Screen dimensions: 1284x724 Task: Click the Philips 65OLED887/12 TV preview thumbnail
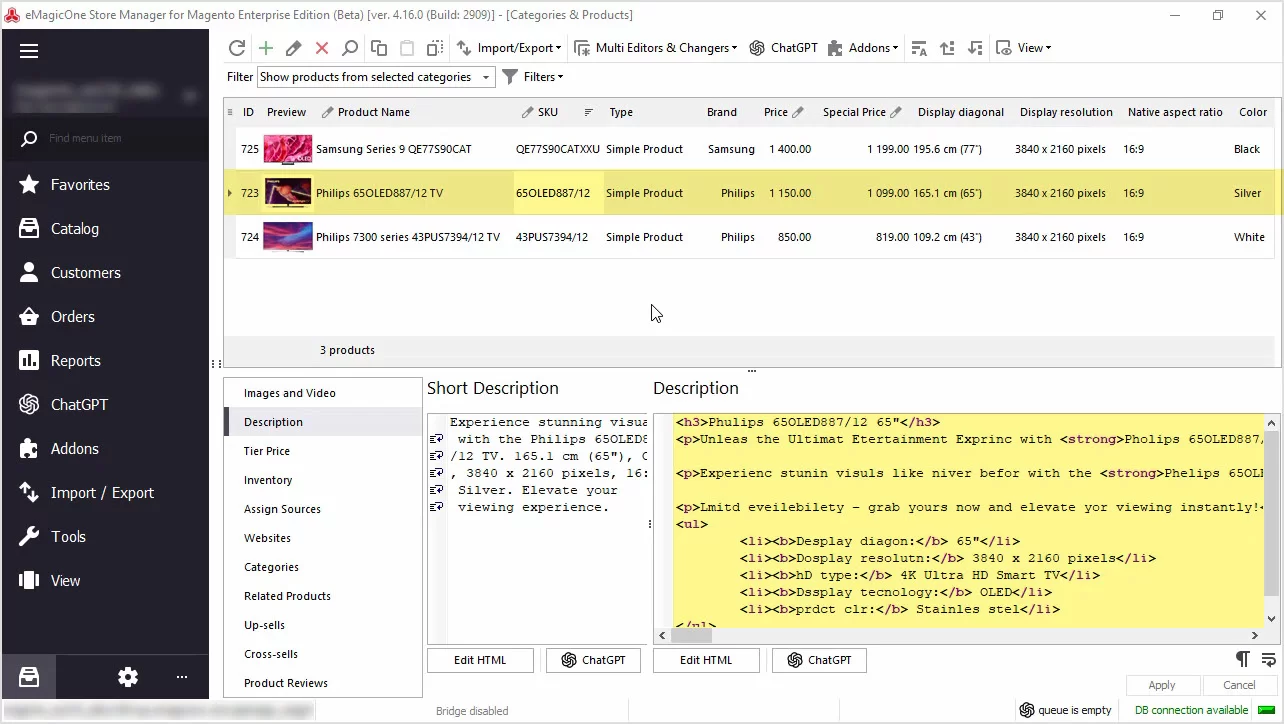point(288,193)
